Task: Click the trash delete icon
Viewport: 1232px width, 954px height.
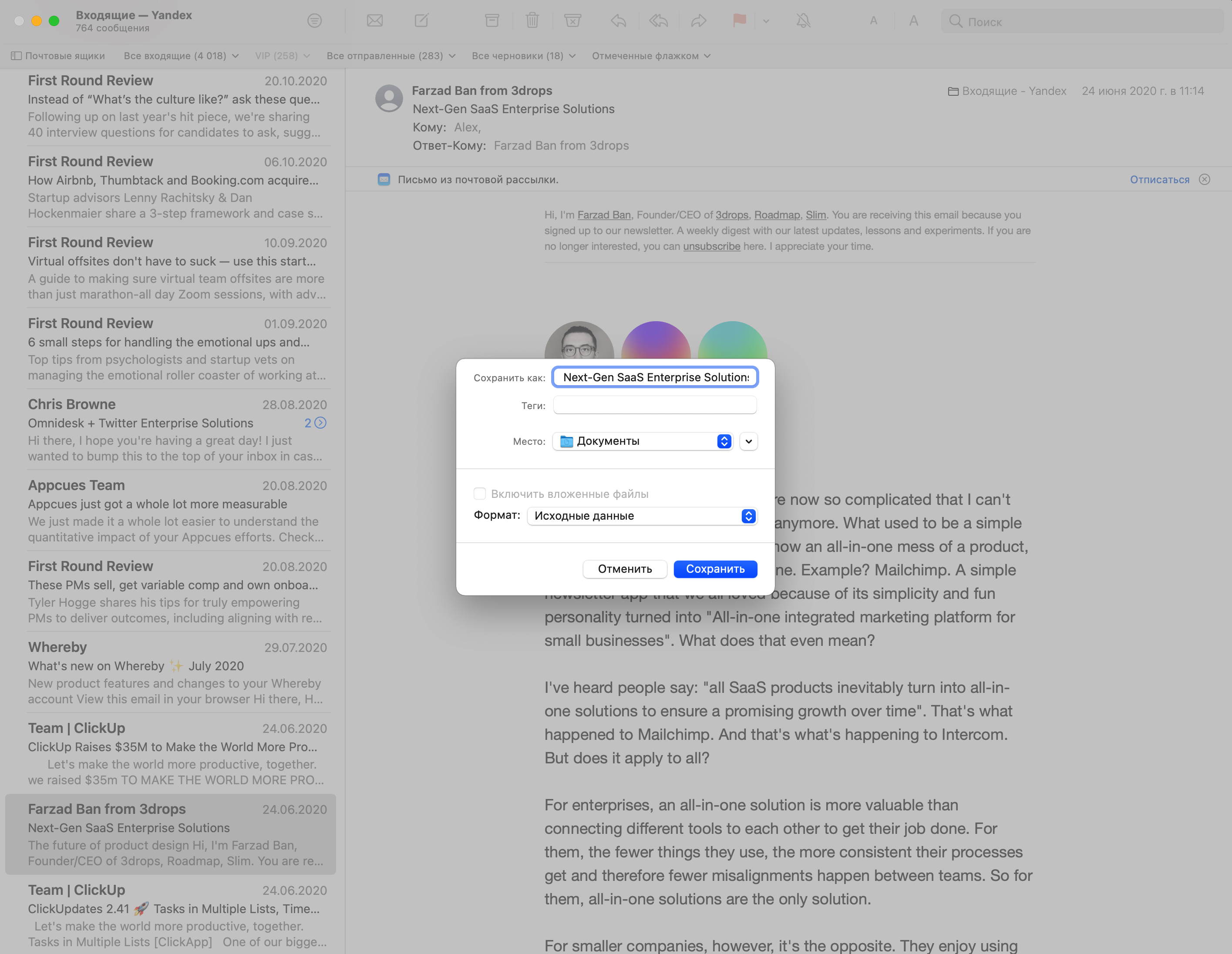Action: tap(532, 21)
